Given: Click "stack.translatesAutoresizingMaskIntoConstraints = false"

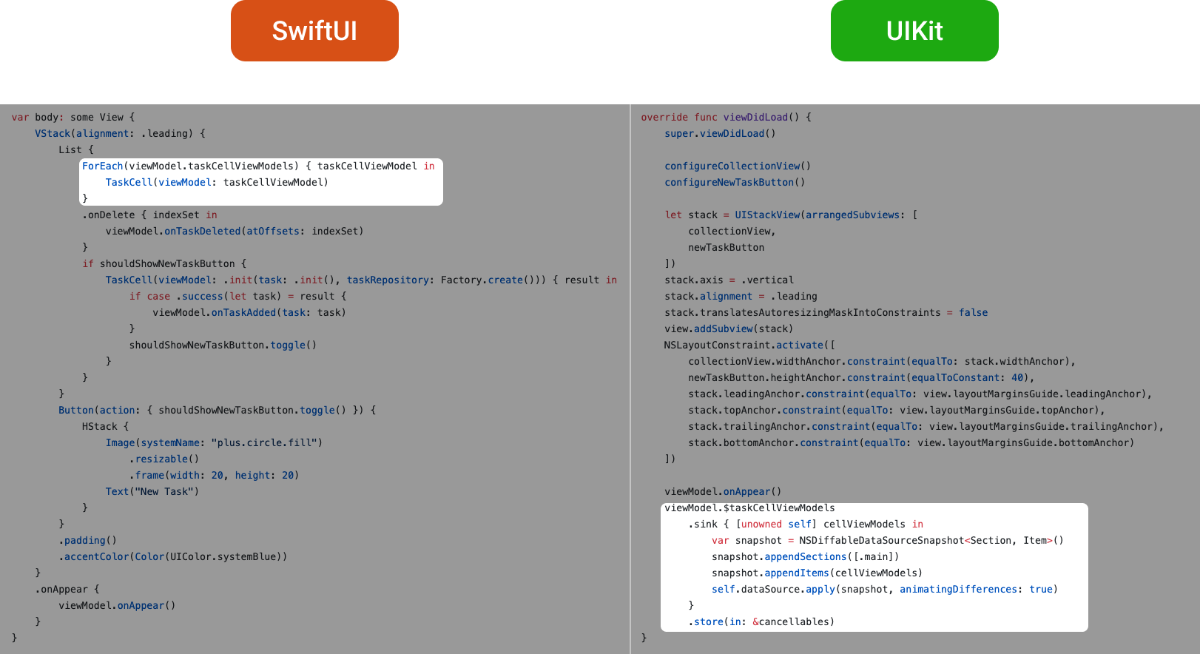Looking at the screenshot, I should (826, 312).
